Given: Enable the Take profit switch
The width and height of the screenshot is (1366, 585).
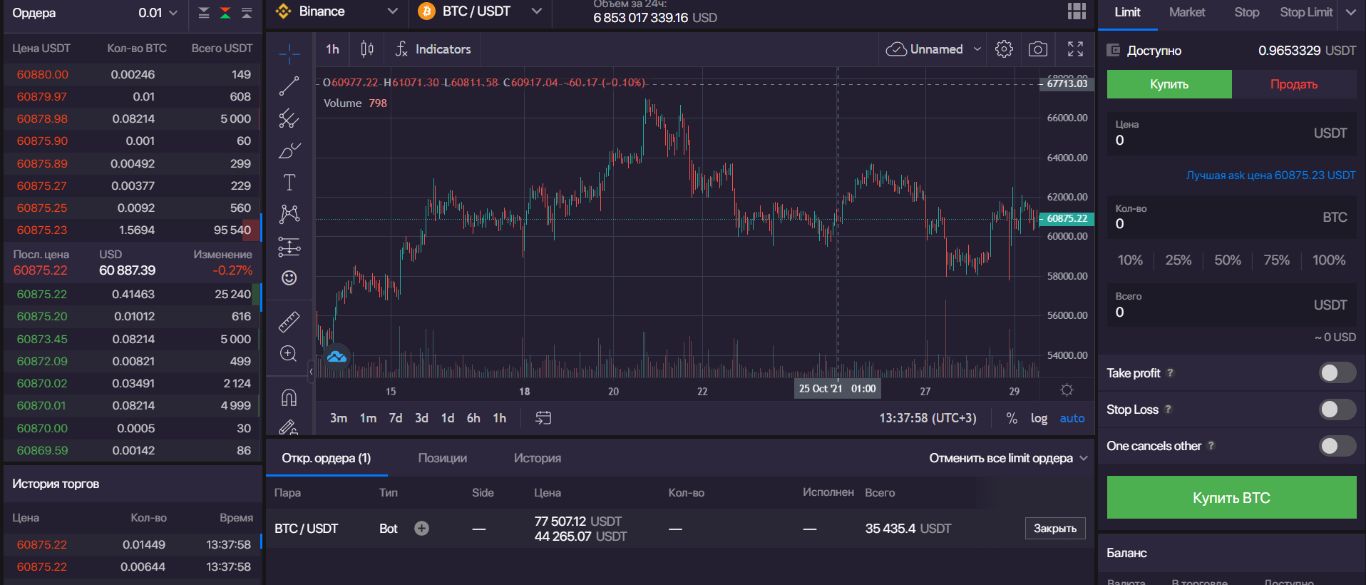Looking at the screenshot, I should (x=1337, y=373).
